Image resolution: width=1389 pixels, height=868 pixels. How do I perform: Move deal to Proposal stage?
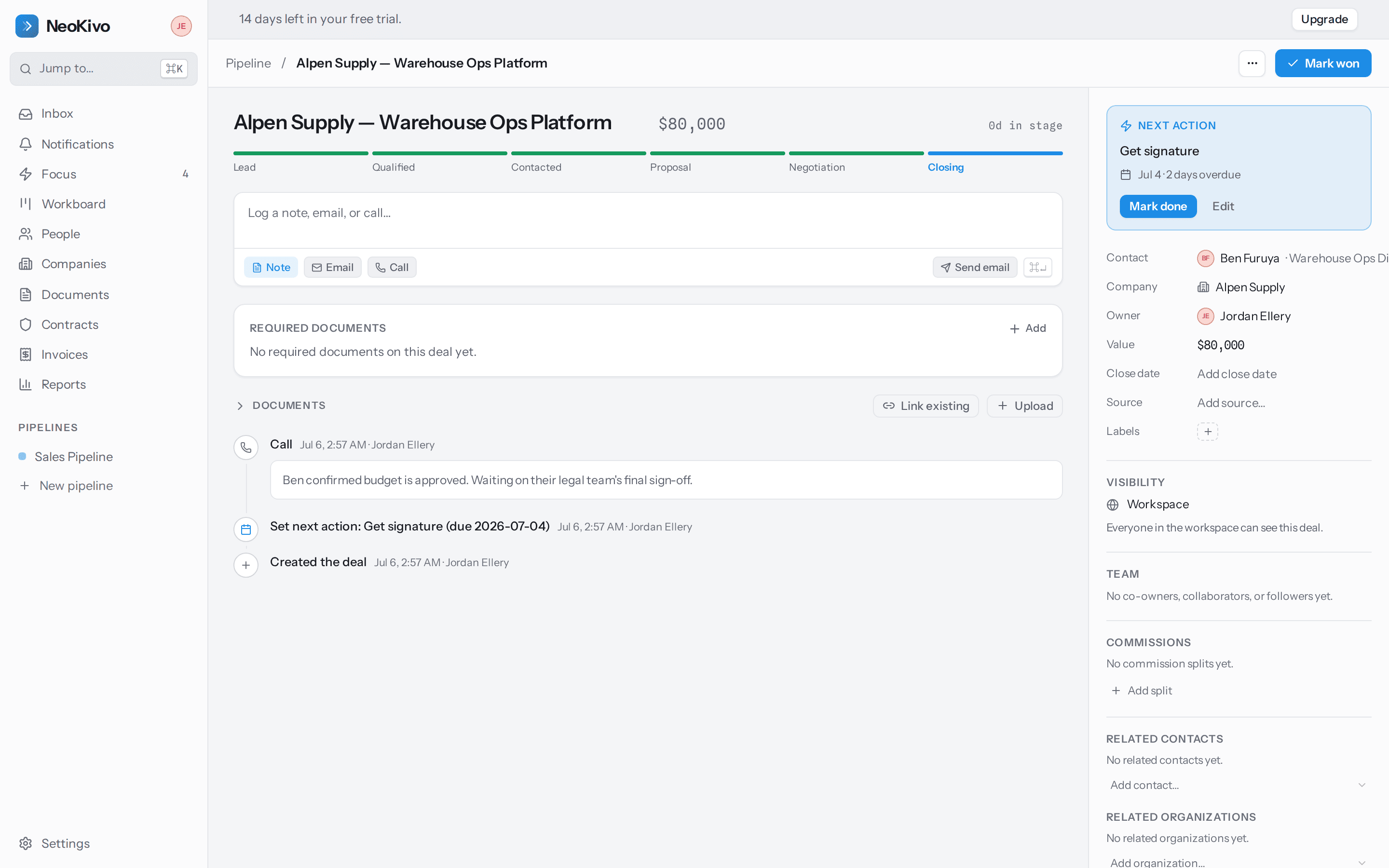(718, 162)
